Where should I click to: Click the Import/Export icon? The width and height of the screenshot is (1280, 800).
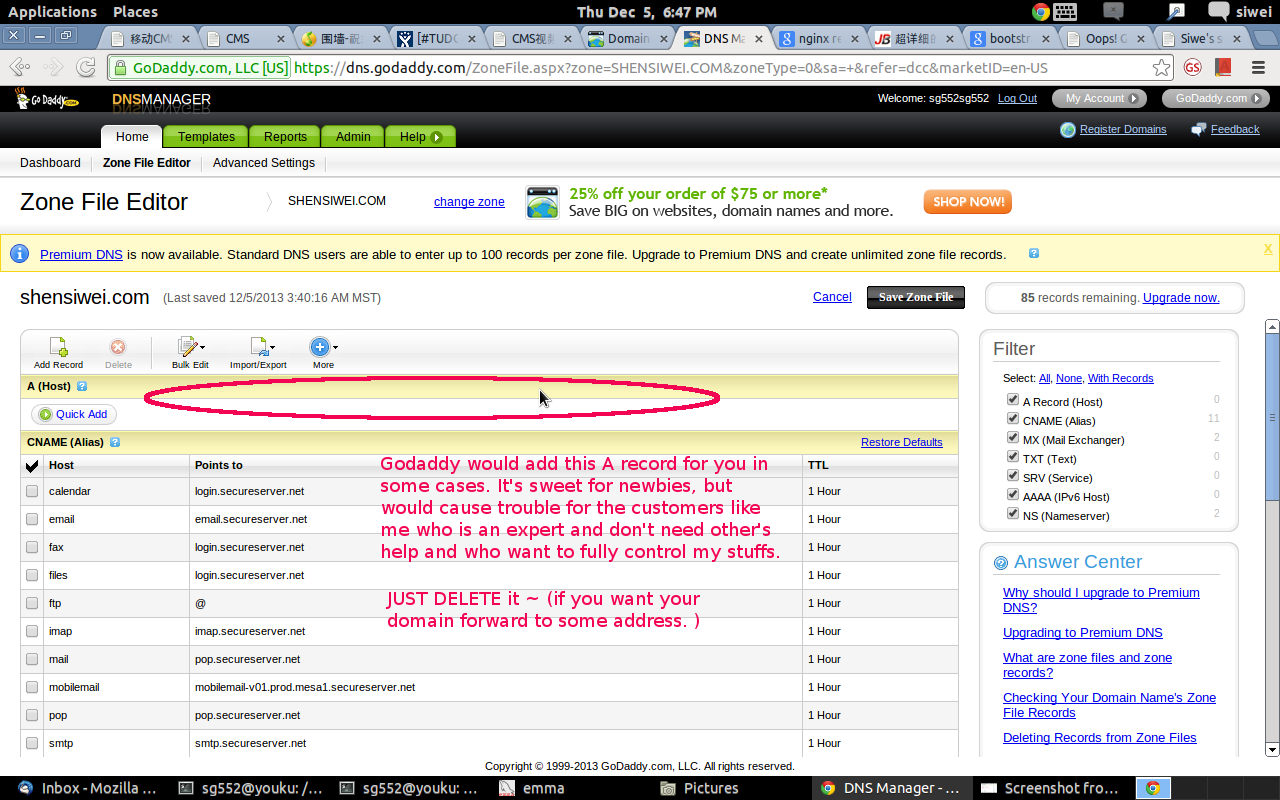coord(257,345)
